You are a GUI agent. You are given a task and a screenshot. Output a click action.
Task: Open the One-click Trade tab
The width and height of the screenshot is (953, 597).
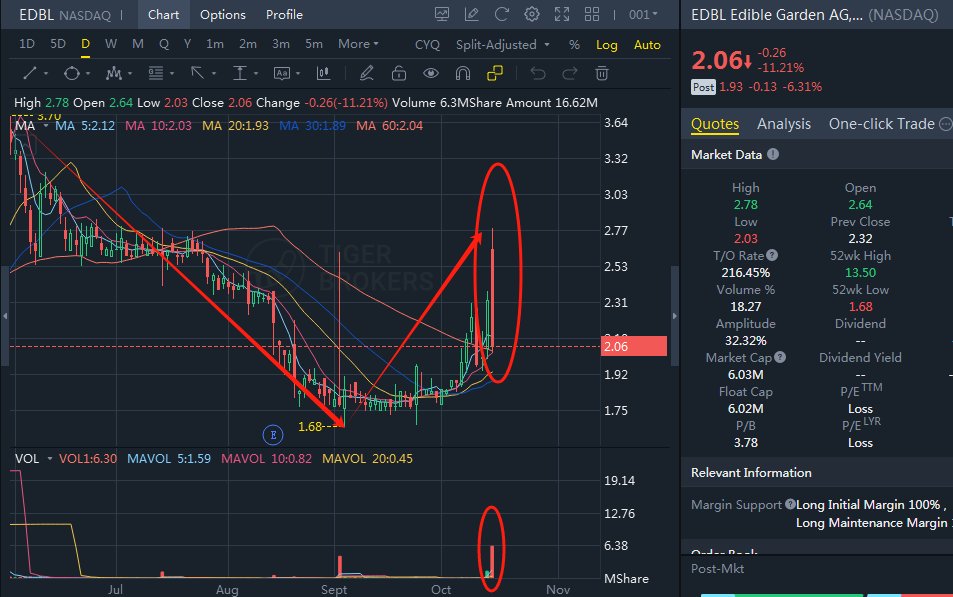tap(881, 124)
